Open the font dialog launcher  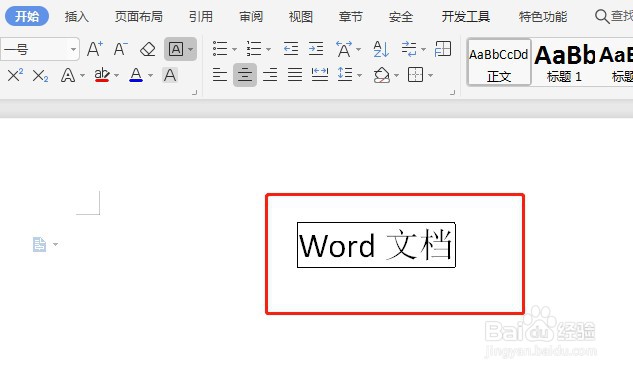pos(194,93)
